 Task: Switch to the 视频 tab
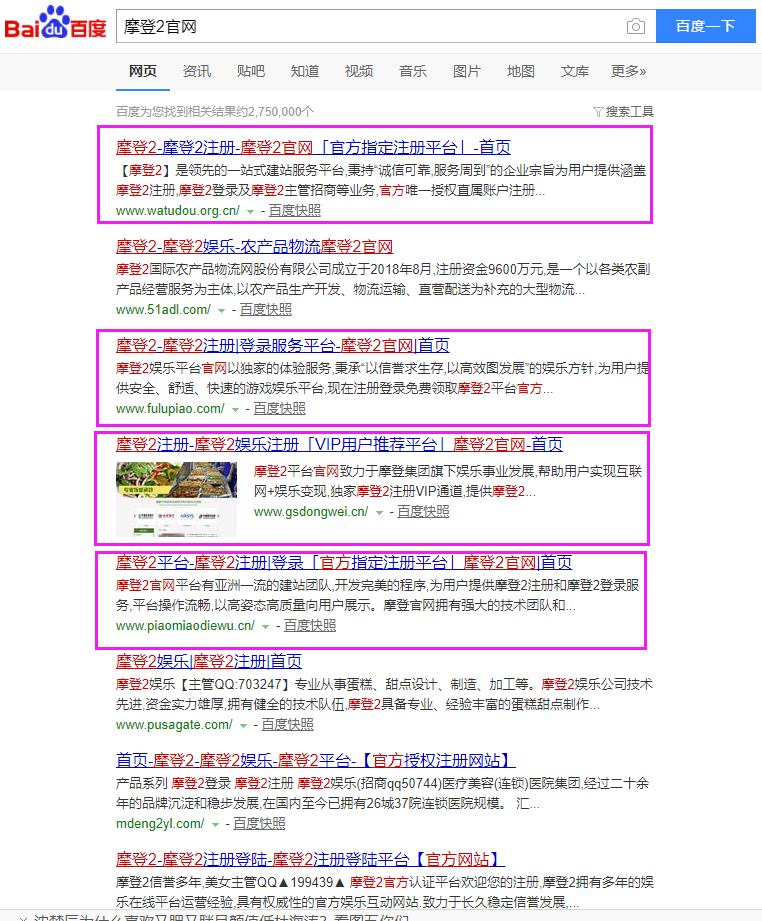[x=359, y=72]
